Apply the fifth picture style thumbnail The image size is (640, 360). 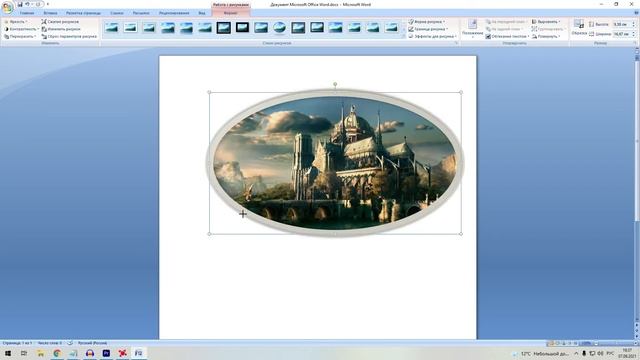[x=186, y=28]
